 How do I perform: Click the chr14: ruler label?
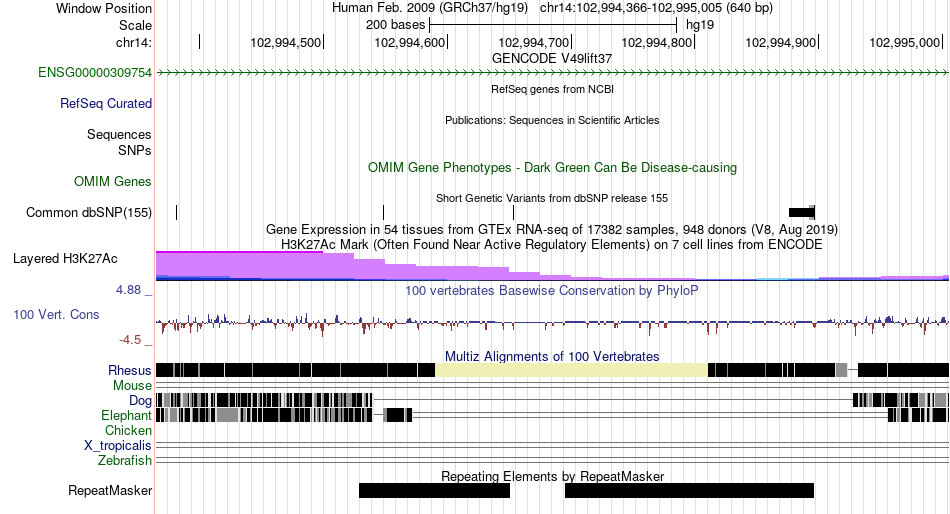(x=134, y=42)
